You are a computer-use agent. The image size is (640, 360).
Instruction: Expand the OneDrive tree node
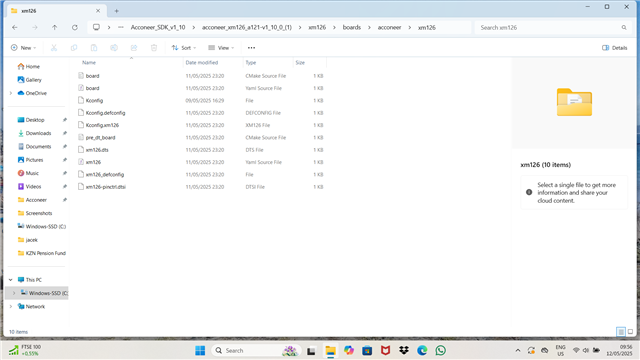11,93
